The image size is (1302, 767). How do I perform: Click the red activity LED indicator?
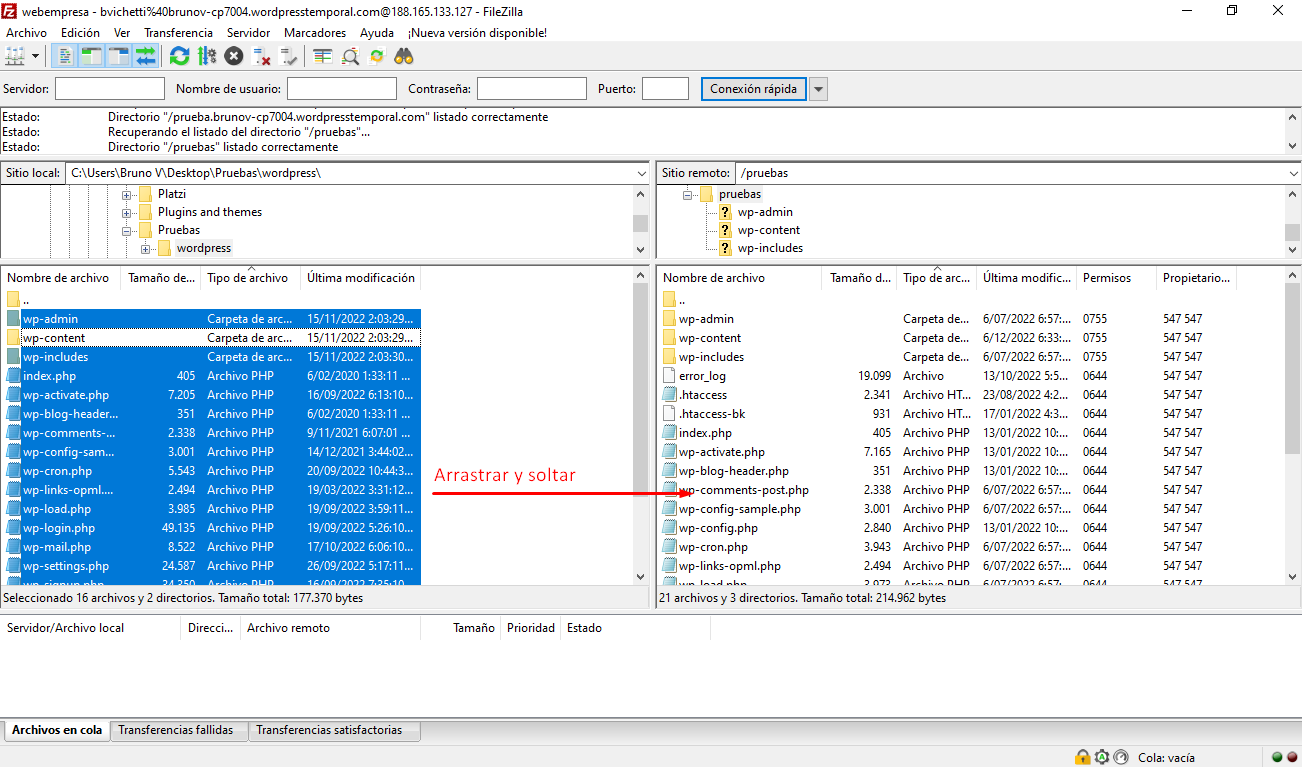(1291, 757)
